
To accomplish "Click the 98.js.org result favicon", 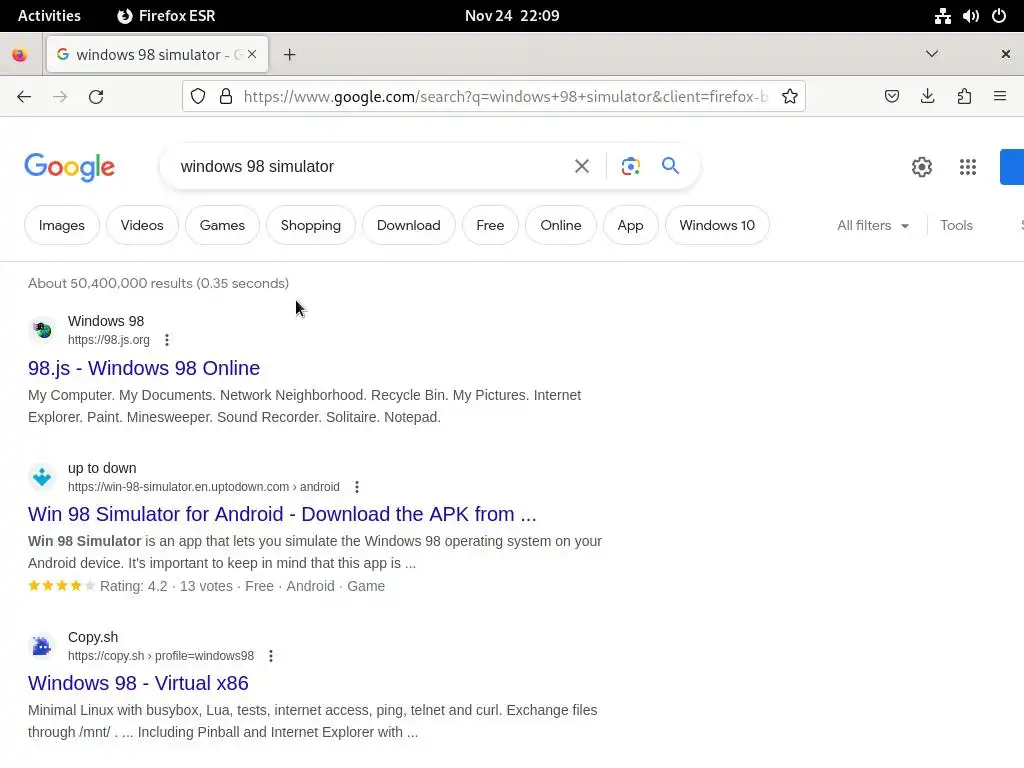I will 42,330.
